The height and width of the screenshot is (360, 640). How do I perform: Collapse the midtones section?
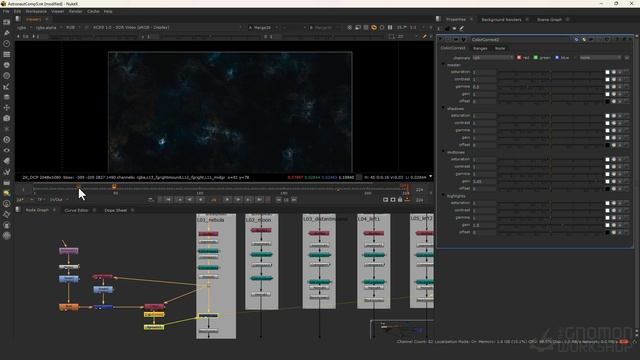point(443,152)
